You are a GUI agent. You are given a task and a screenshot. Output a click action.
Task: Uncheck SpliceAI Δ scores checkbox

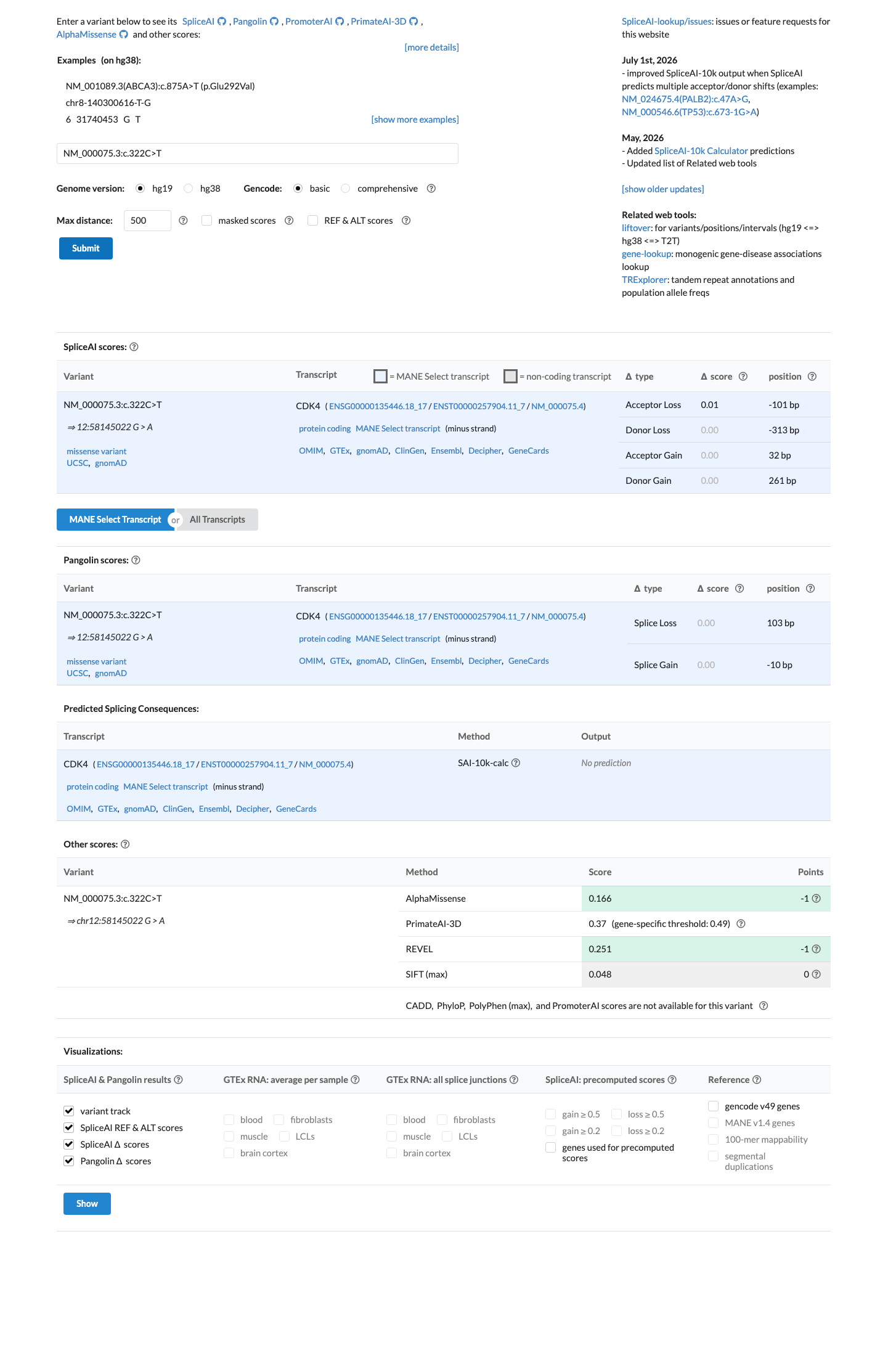69,1144
